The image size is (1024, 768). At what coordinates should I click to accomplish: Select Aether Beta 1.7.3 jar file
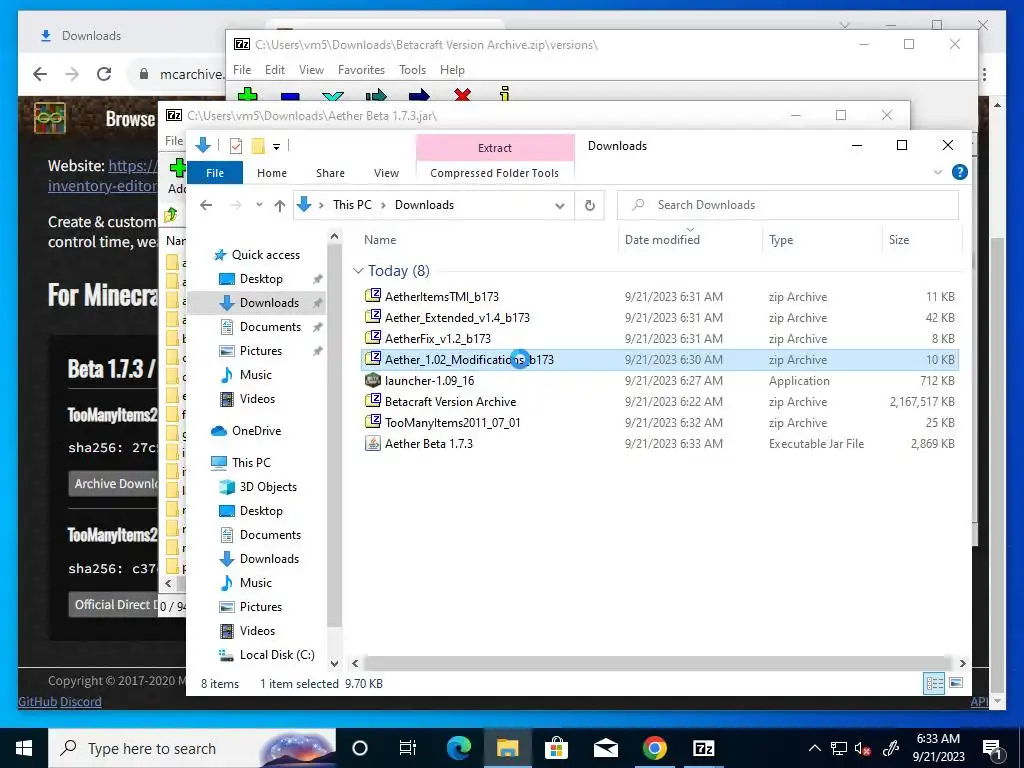click(660, 443)
